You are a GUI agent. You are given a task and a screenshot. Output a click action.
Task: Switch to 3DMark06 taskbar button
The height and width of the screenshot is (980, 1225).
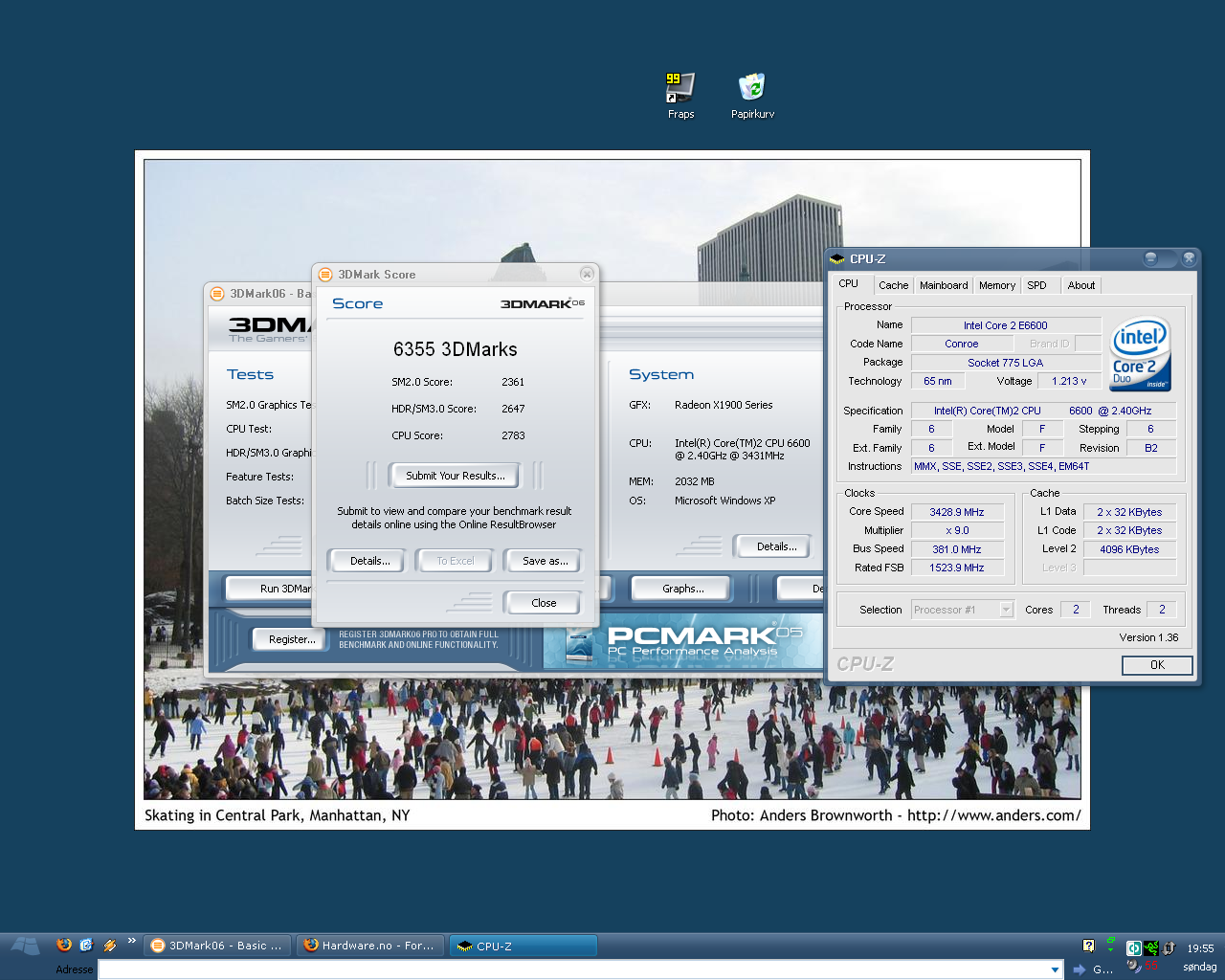pyautogui.click(x=218, y=946)
